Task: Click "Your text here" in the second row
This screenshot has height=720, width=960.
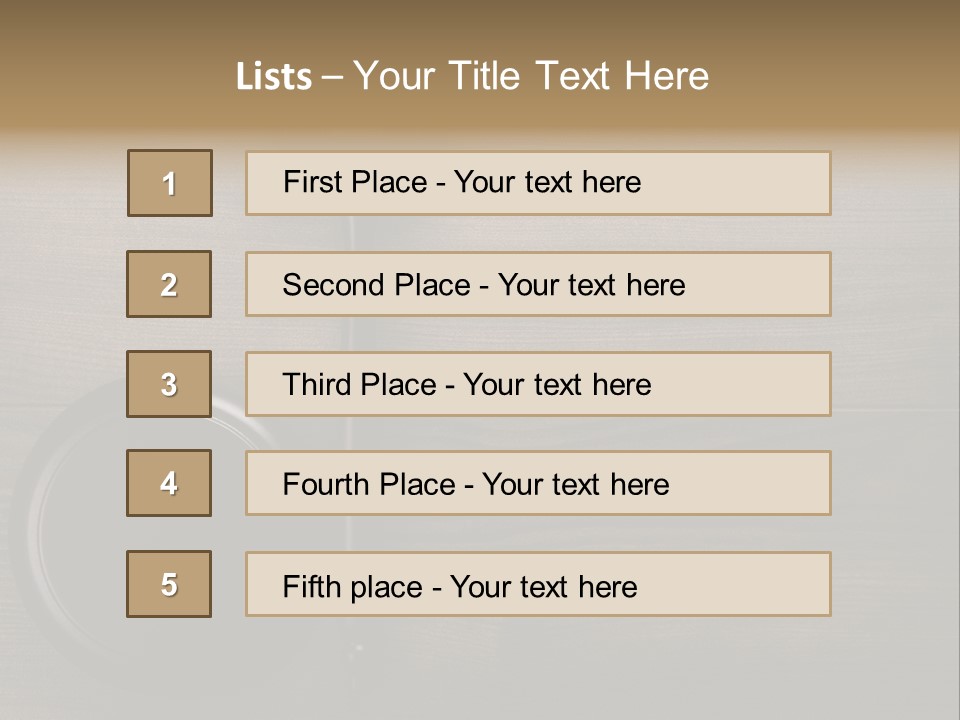Action: coord(591,285)
